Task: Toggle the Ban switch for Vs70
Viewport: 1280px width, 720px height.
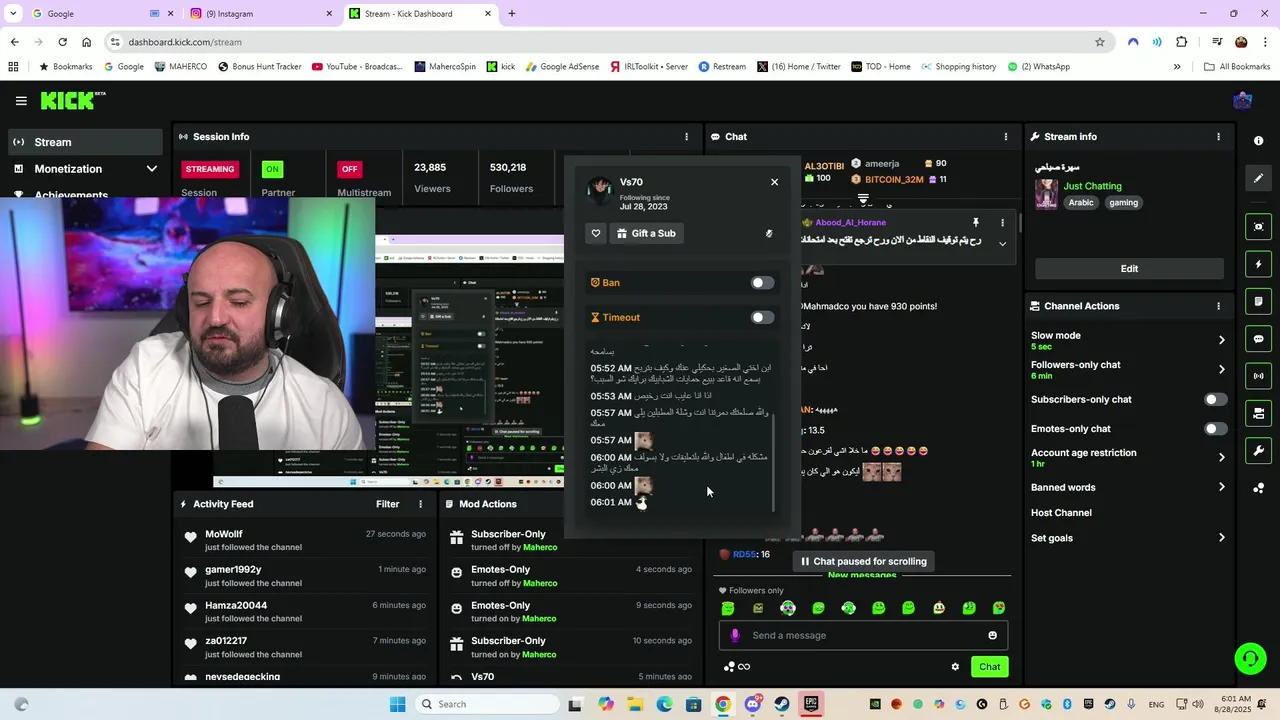Action: tap(762, 283)
